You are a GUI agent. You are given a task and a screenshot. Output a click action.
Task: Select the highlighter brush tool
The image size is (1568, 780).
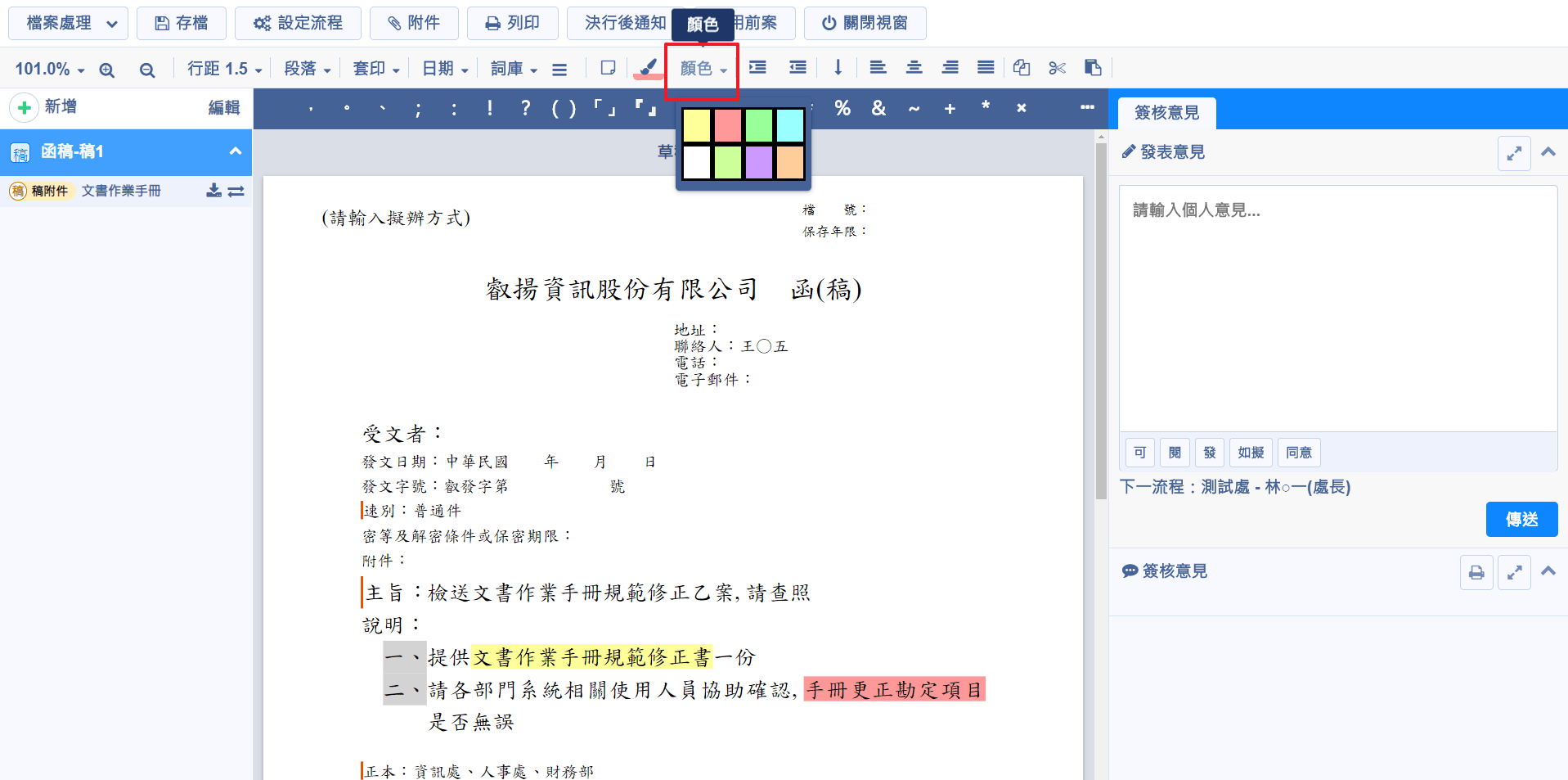click(x=647, y=68)
